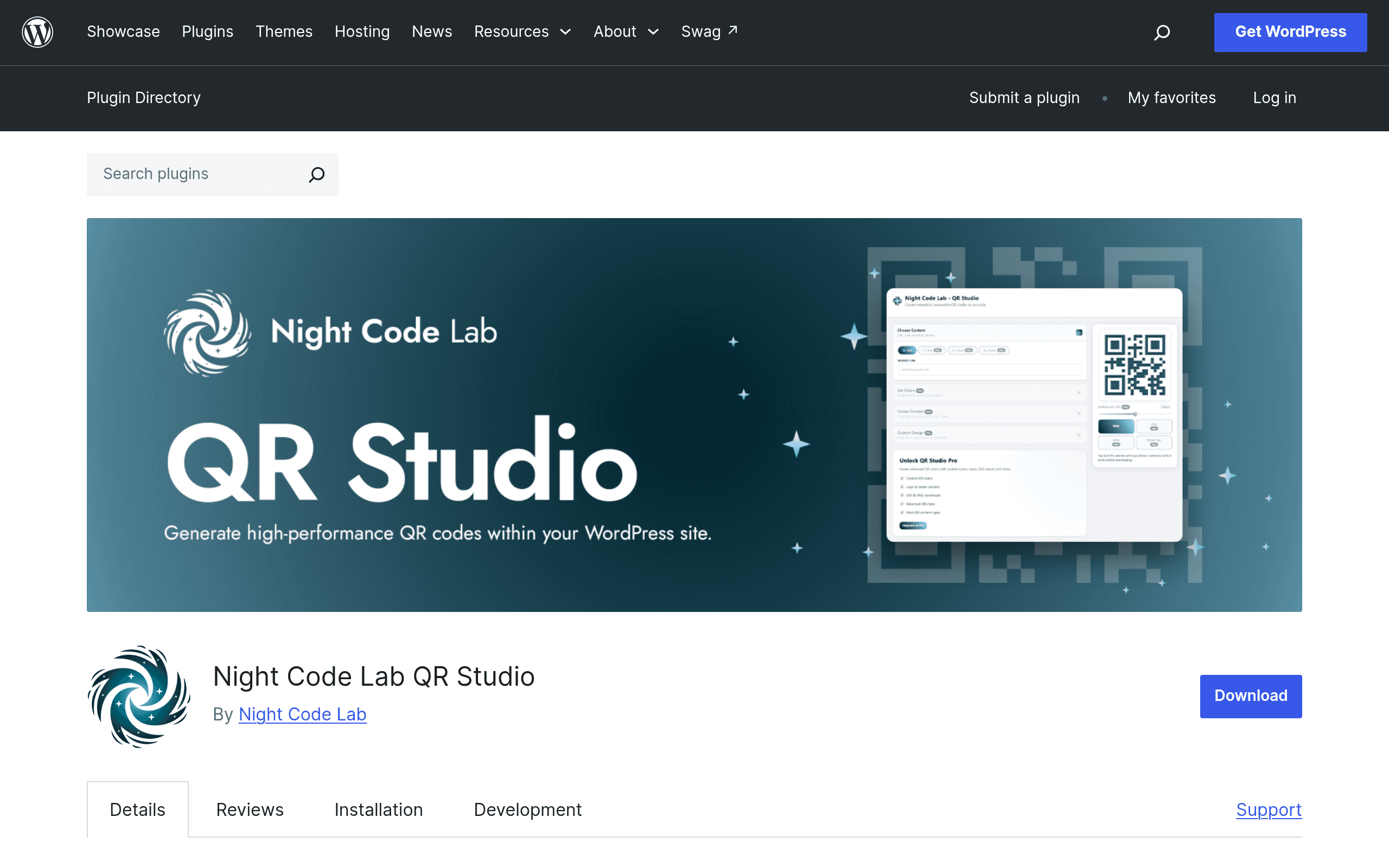Expand the About menu
This screenshot has height=868, width=1389.
pyautogui.click(x=626, y=31)
